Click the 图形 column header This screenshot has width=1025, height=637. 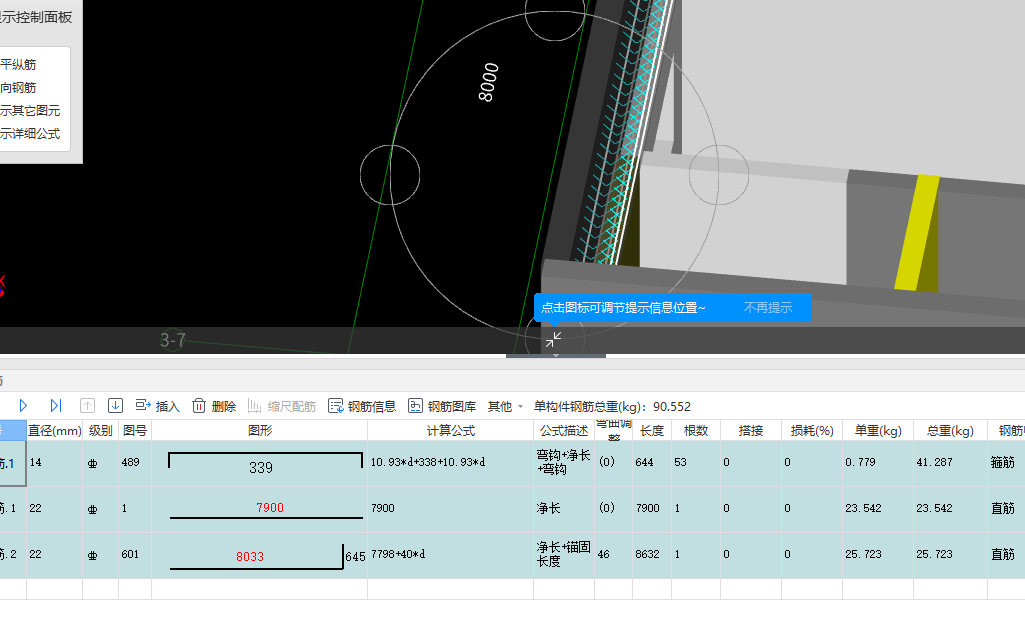(x=260, y=430)
